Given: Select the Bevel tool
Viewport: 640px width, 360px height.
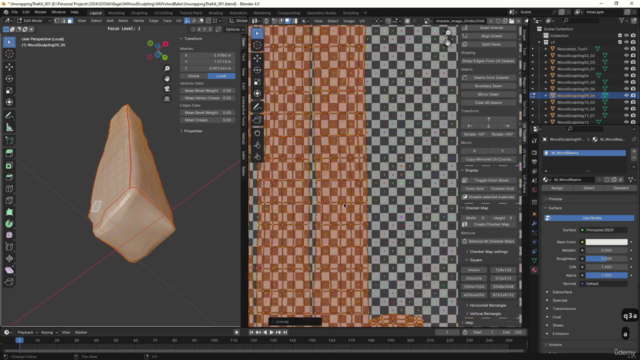Looking at the screenshot, I should tap(9, 177).
